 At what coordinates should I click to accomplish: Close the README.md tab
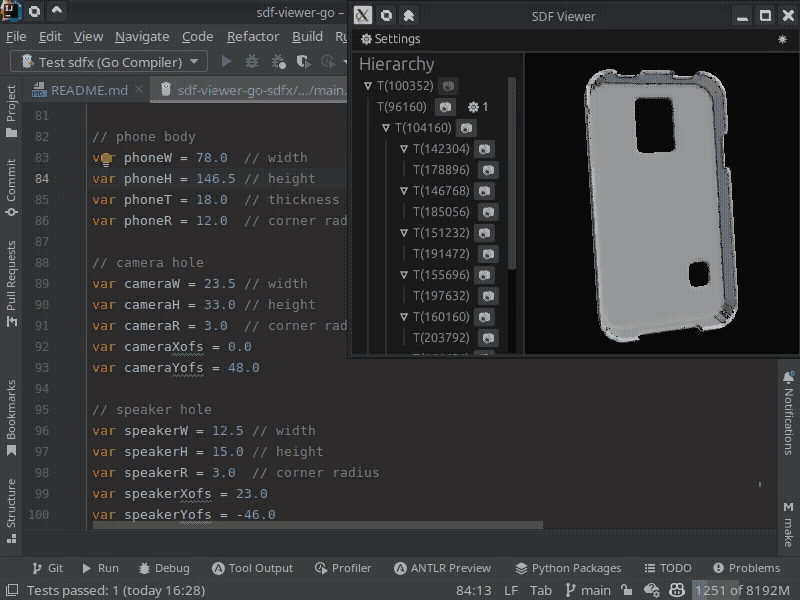(x=139, y=89)
